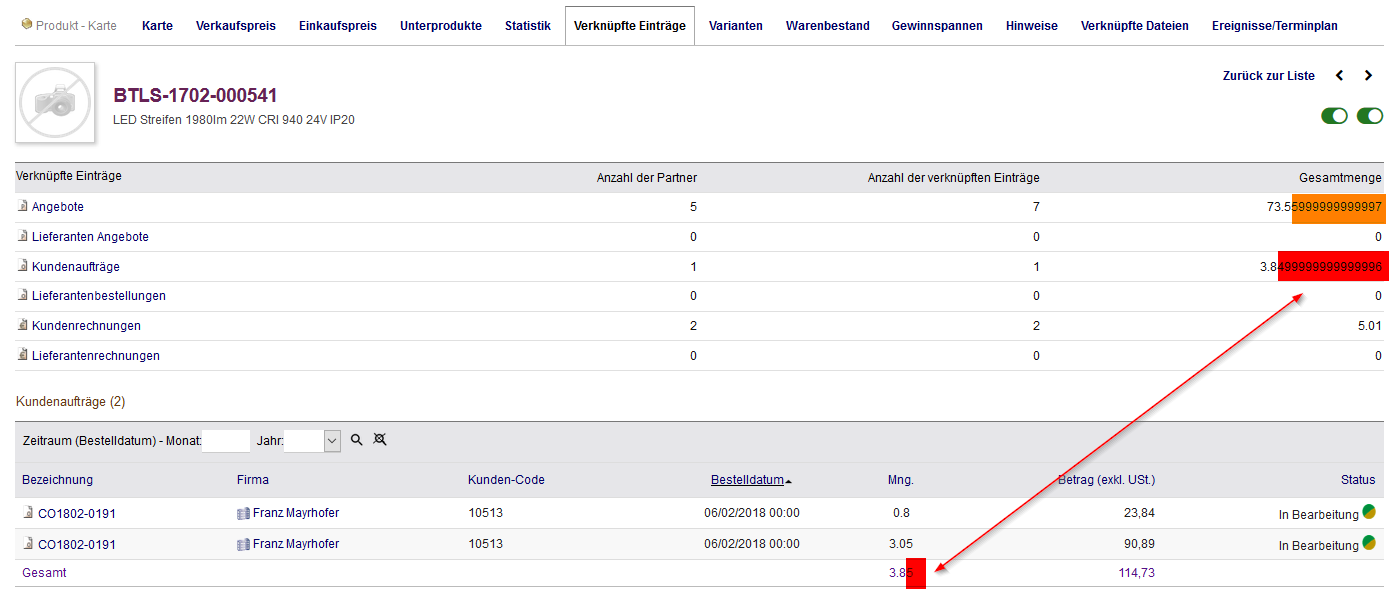
Task: Click order icon in the 23,84 row
Action: click(28, 513)
